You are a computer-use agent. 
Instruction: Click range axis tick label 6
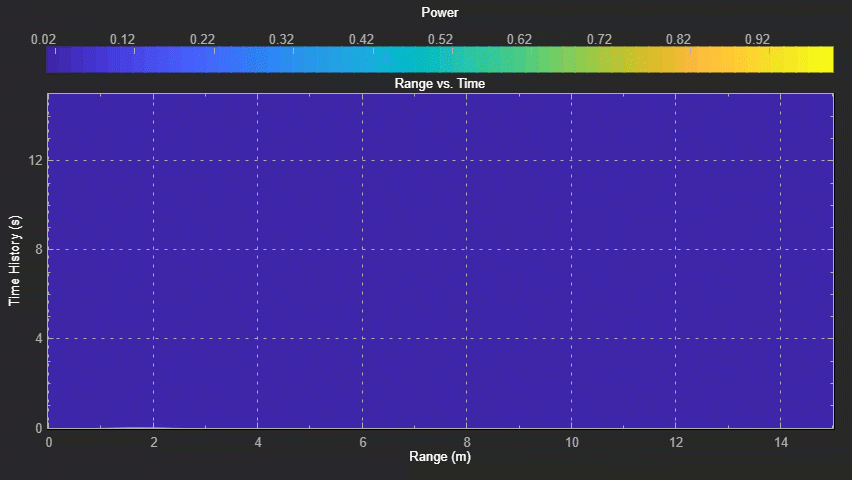pos(363,442)
